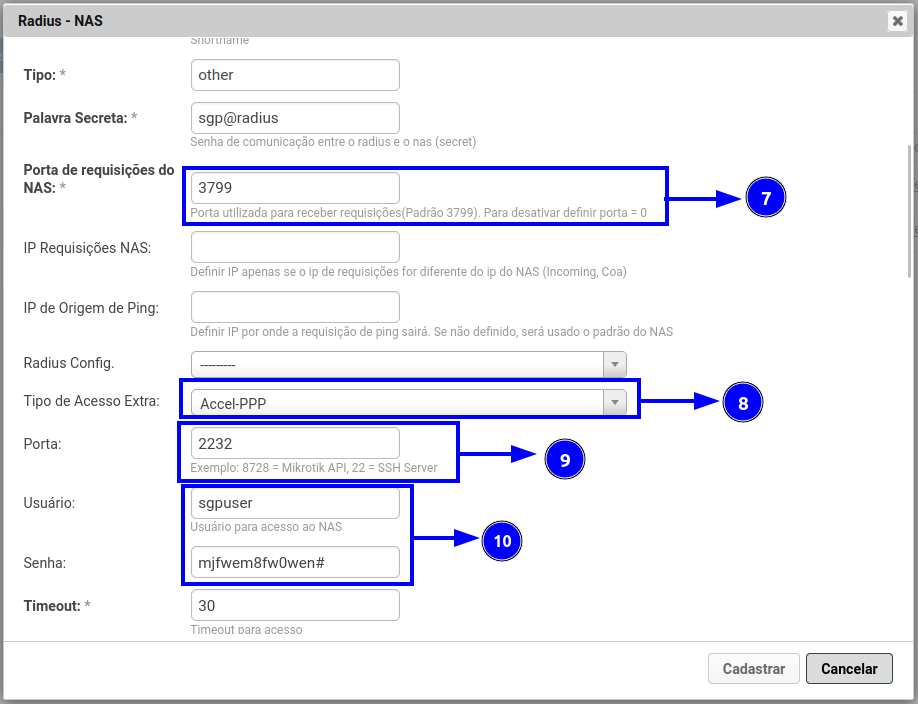918x704 pixels.
Task: Close the Radius - NAS dialog
Action: 897,20
